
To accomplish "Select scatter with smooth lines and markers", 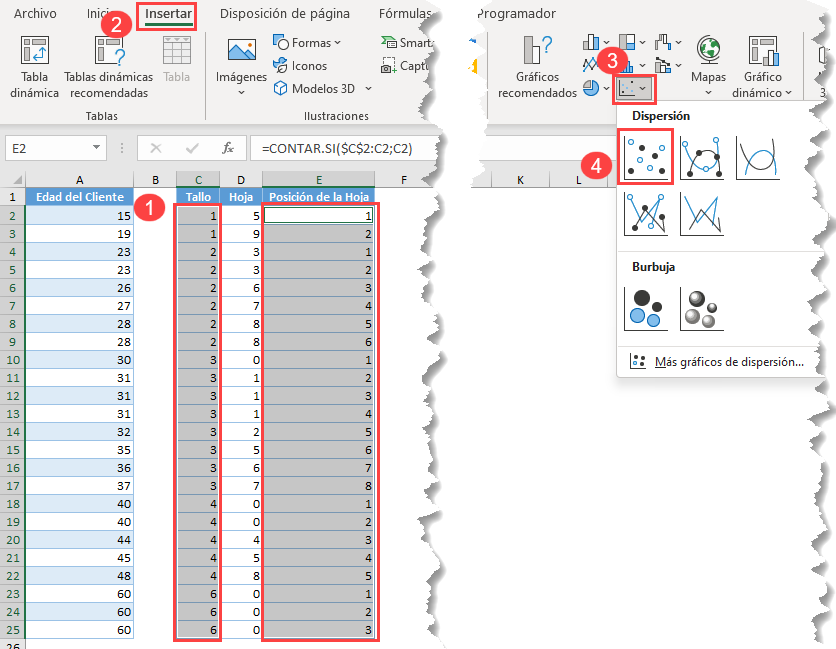I will coord(702,157).
